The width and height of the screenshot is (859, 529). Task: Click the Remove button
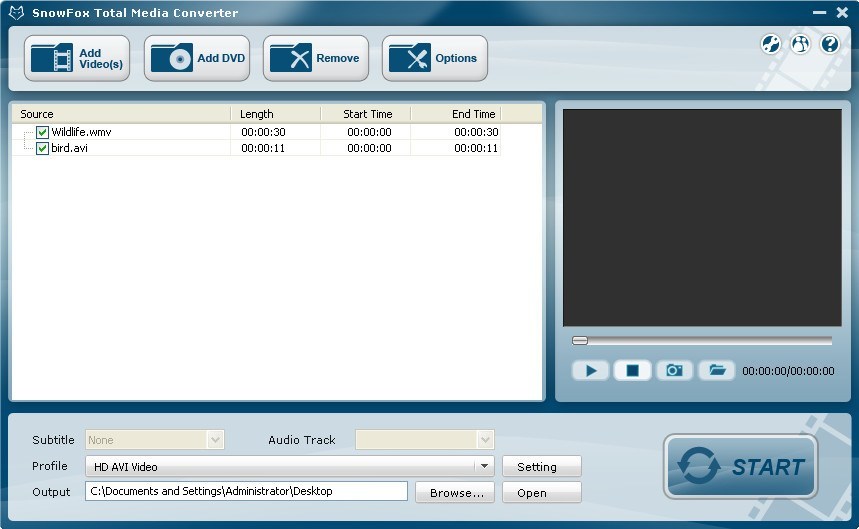[316, 58]
